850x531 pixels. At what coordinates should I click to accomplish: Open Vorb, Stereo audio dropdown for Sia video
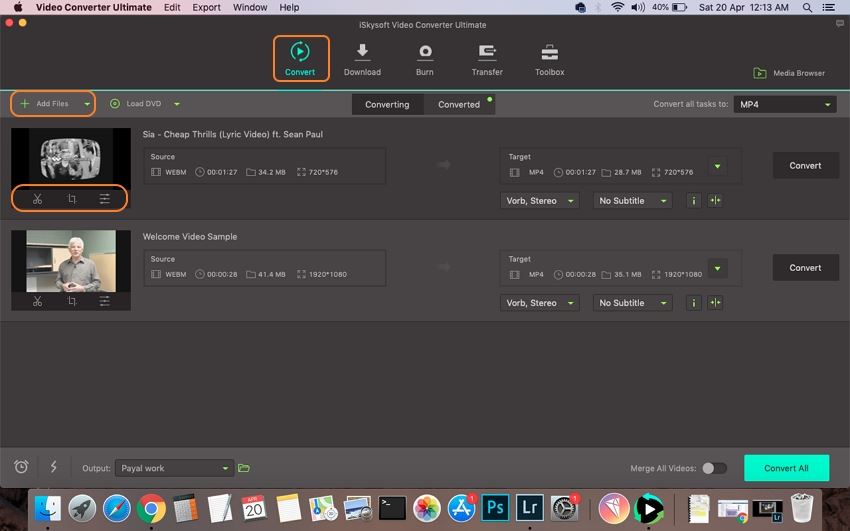(539, 200)
